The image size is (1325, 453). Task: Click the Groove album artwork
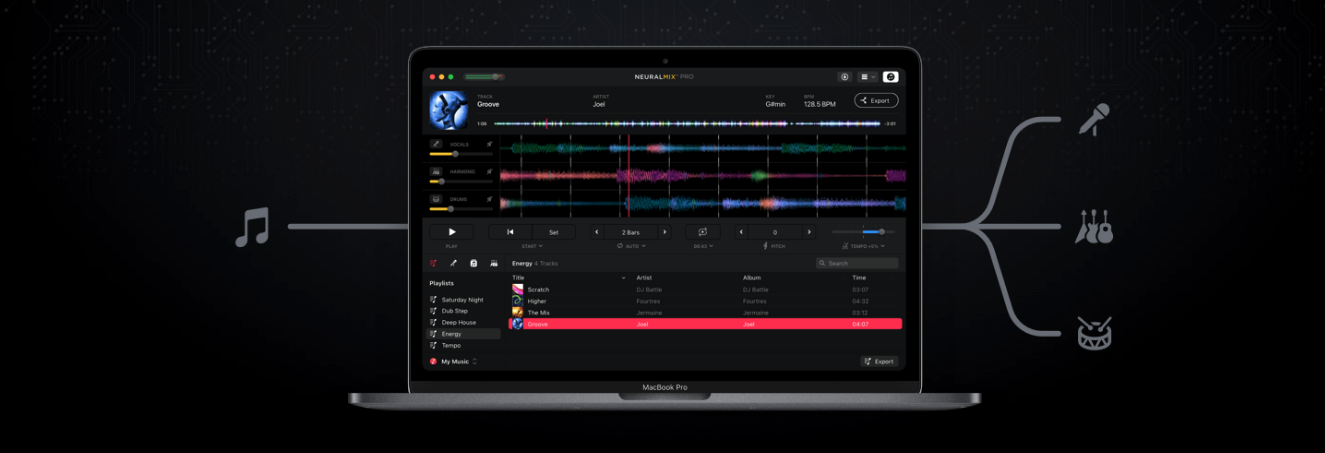(447, 110)
